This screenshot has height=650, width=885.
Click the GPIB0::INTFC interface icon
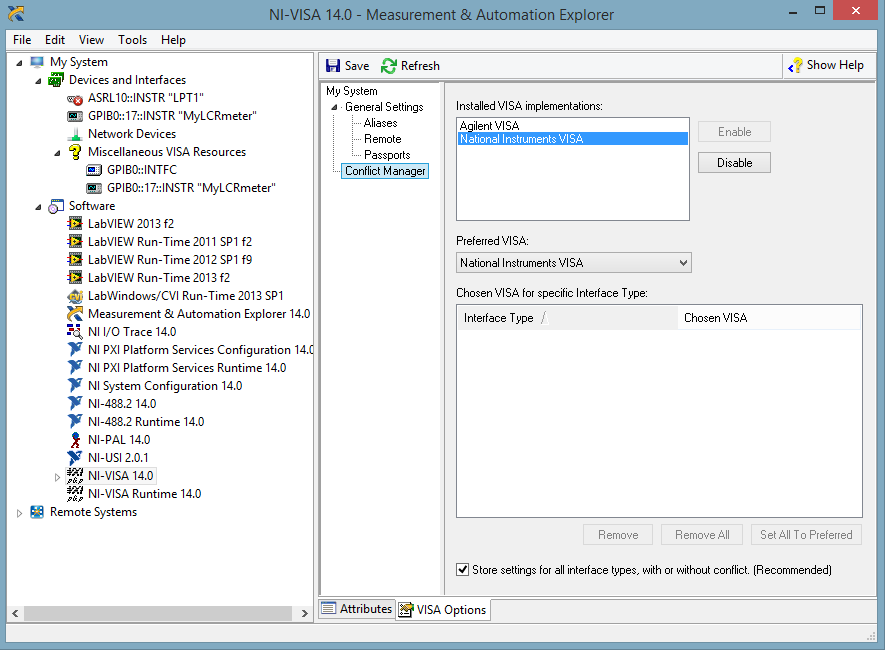94,170
